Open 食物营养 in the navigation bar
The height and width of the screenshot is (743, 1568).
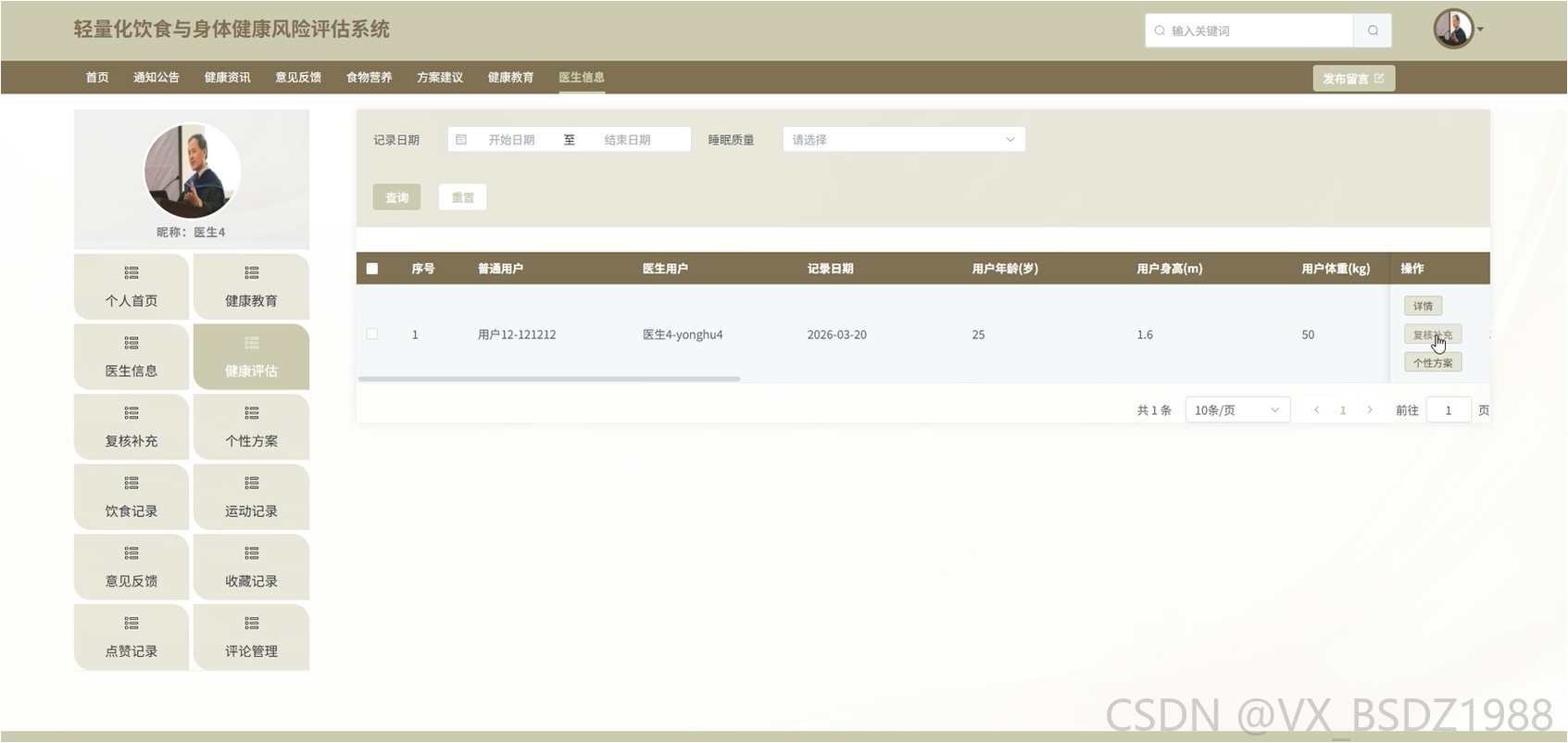(x=370, y=78)
